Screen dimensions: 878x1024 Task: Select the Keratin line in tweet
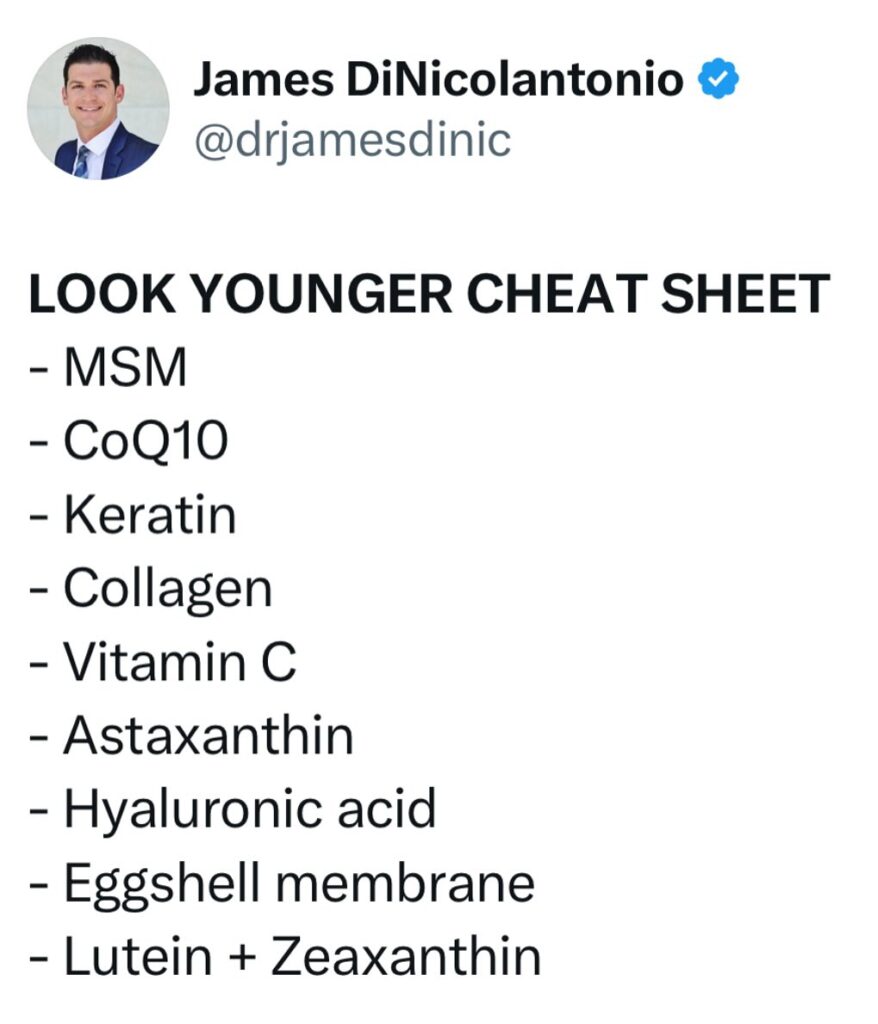pyautogui.click(x=133, y=515)
